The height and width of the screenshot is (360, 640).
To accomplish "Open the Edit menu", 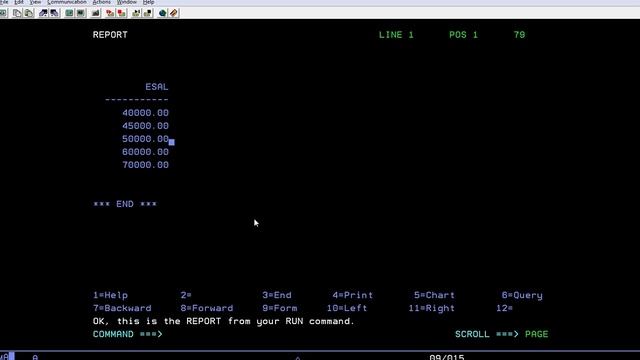I will click(x=19, y=2).
